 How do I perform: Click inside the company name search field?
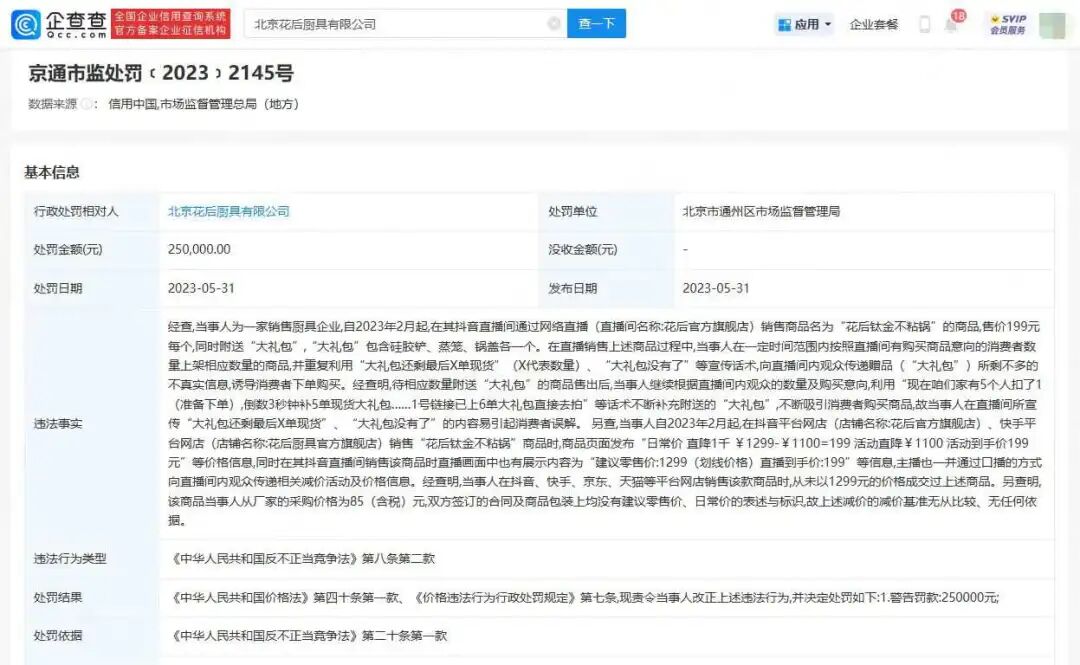(x=400, y=23)
